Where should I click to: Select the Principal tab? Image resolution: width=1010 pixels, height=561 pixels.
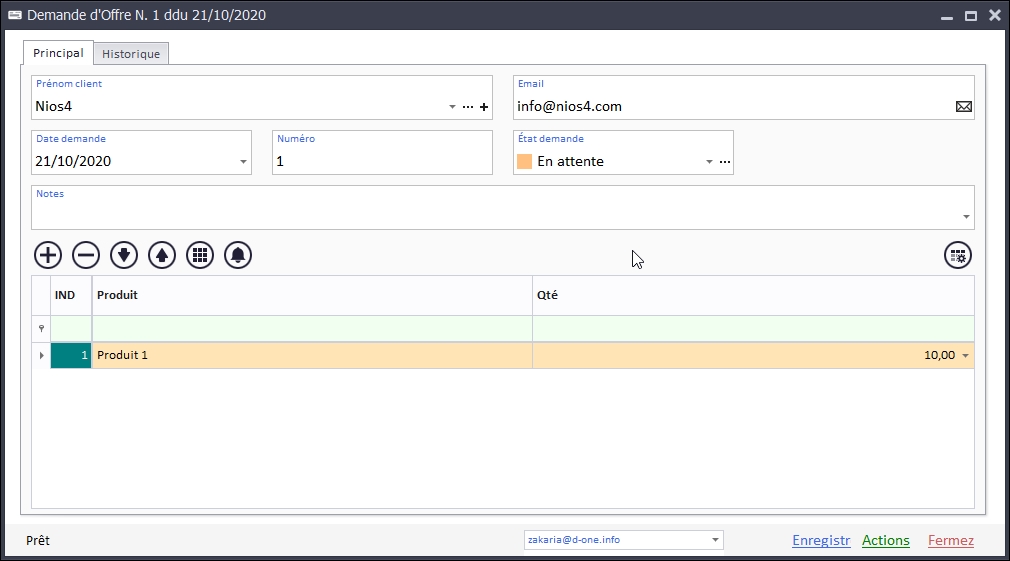coord(58,53)
